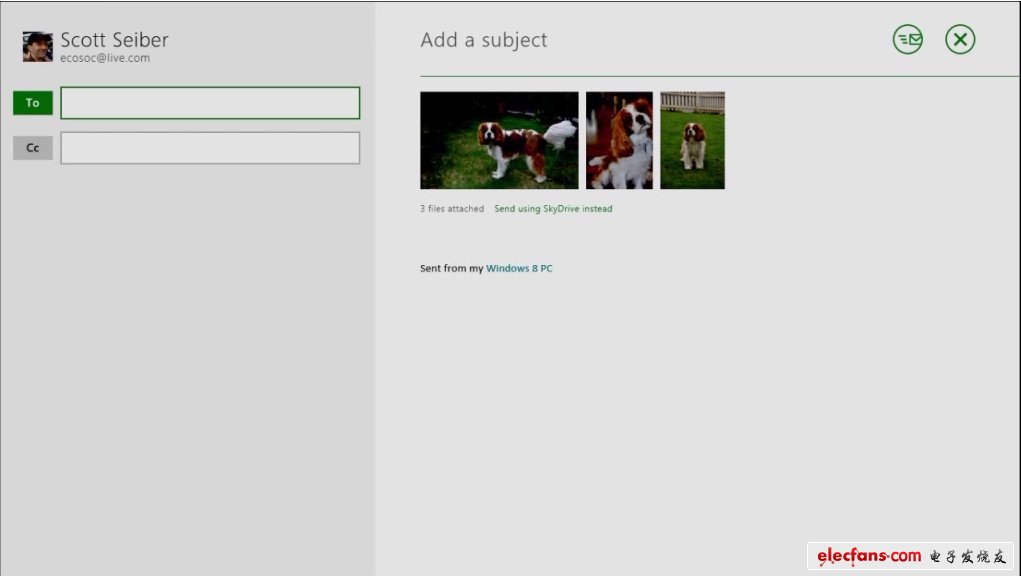Click Scott Seiber's profile picture
Viewport: 1021px width, 576px height.
(x=38, y=46)
